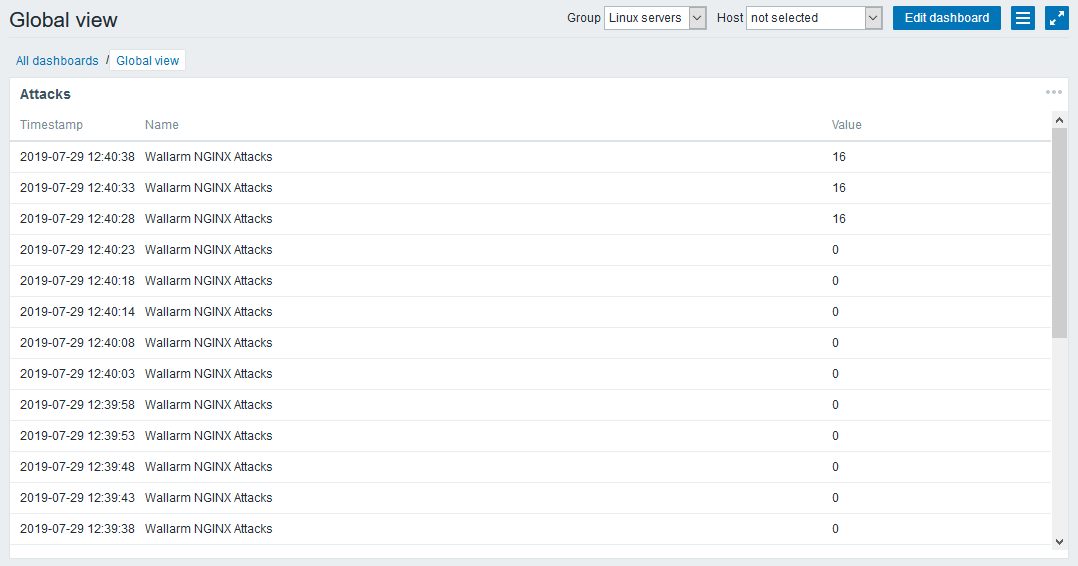
Task: Click the Timestamp column header
Action: coord(51,125)
